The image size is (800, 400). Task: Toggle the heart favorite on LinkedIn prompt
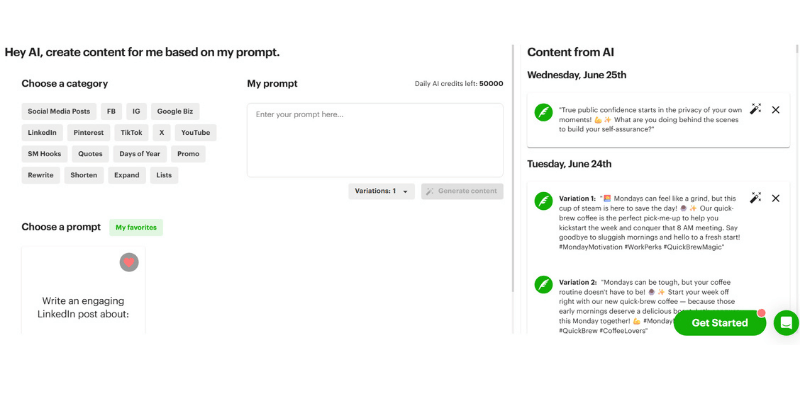(x=129, y=262)
